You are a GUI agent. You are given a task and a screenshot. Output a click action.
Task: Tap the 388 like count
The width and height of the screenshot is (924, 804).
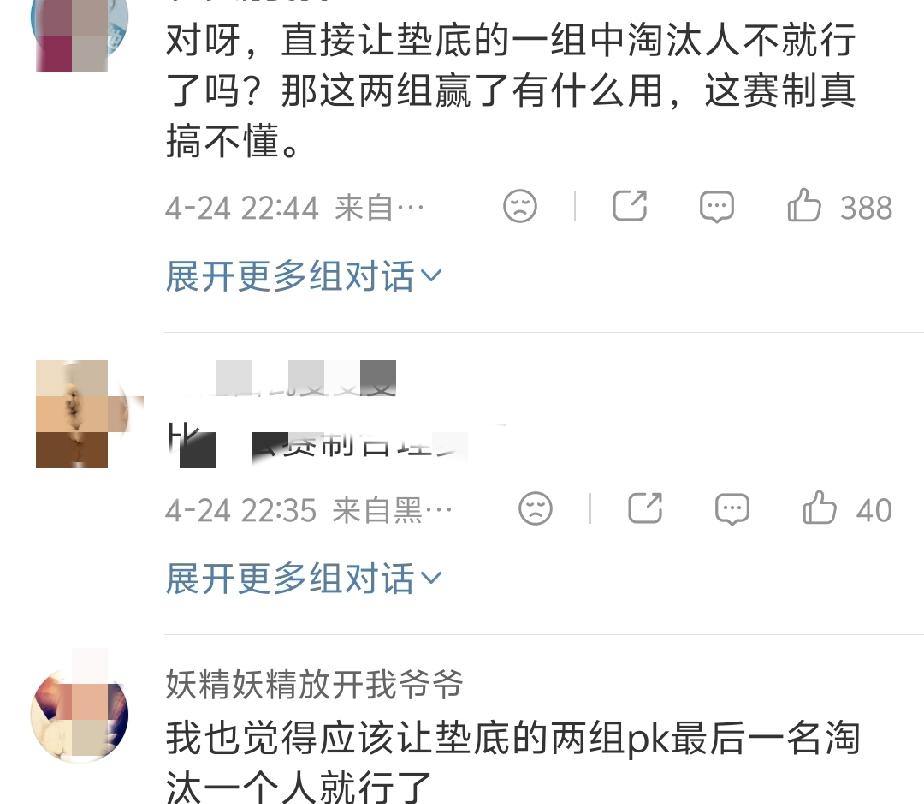click(866, 208)
